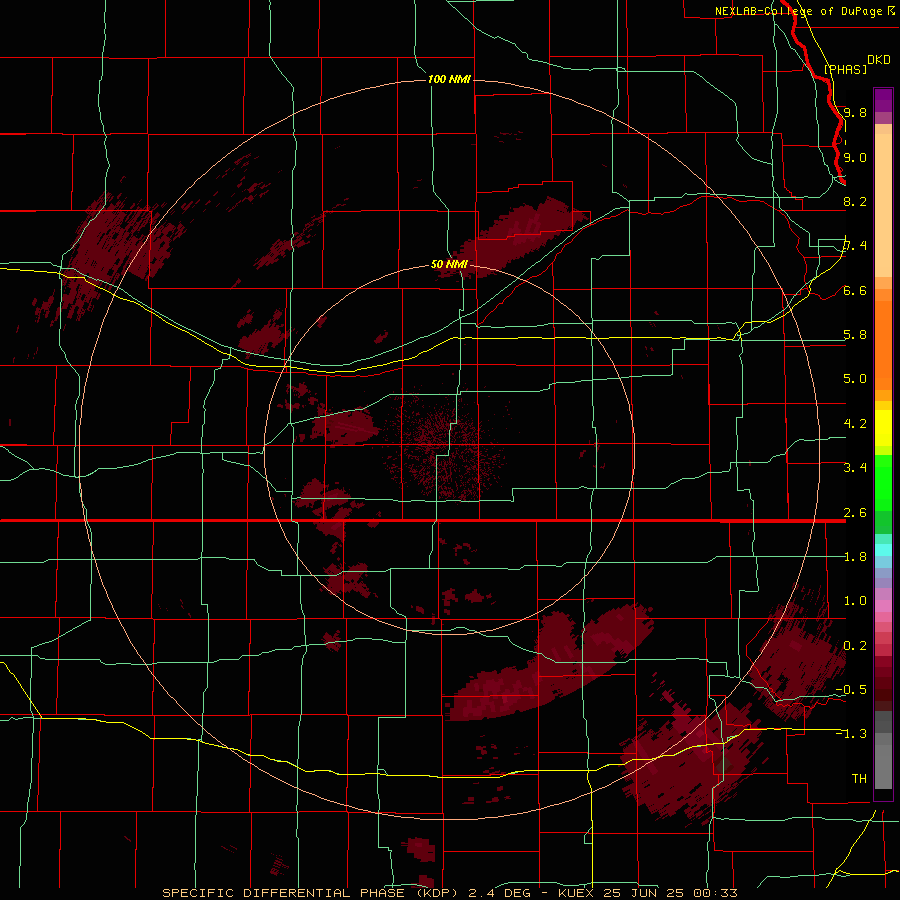
Task: Click the pink color bar segment
Action: click(x=883, y=606)
